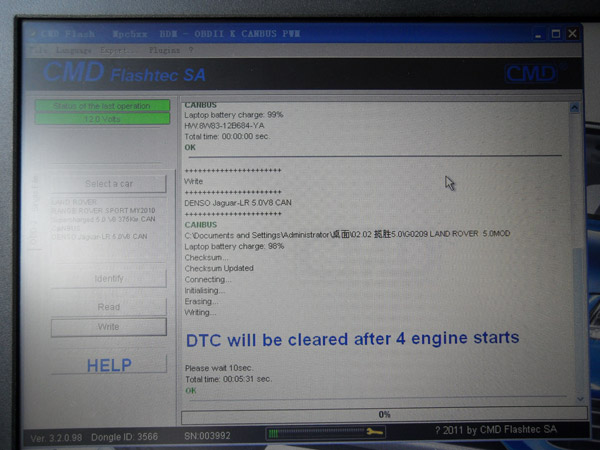Click the Select a car button
This screenshot has width=600, height=450.
point(109,184)
